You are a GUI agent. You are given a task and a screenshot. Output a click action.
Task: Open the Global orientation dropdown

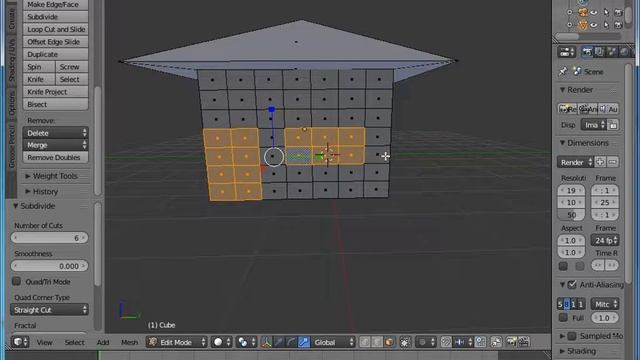click(333, 342)
